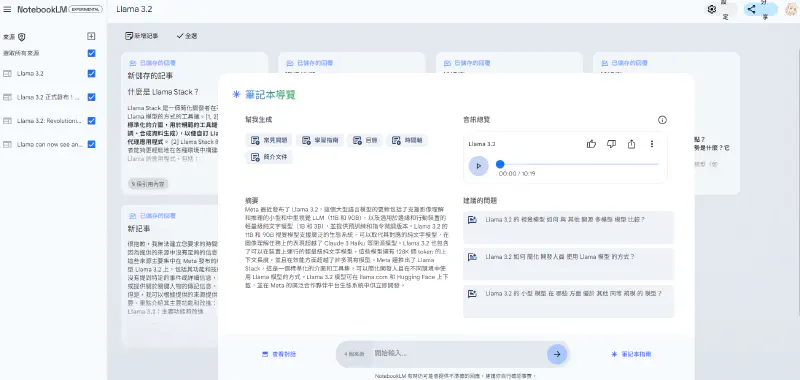This screenshot has width=800, height=380.
Task: Open the Llama 3.2: Revolutioni... source item
Action: pos(49,121)
